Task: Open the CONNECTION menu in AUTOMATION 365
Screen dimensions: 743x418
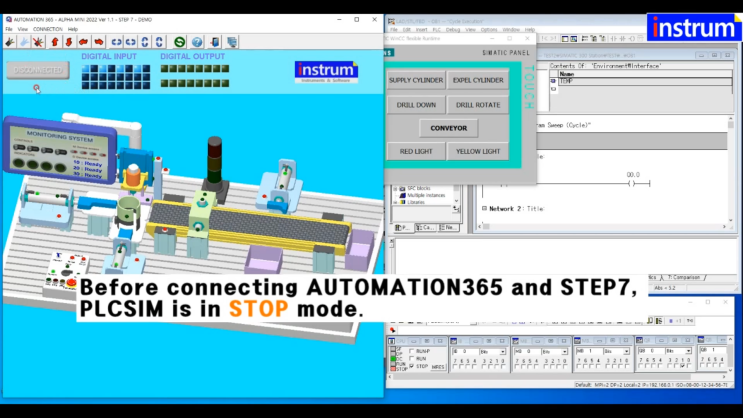Action: 47,29
